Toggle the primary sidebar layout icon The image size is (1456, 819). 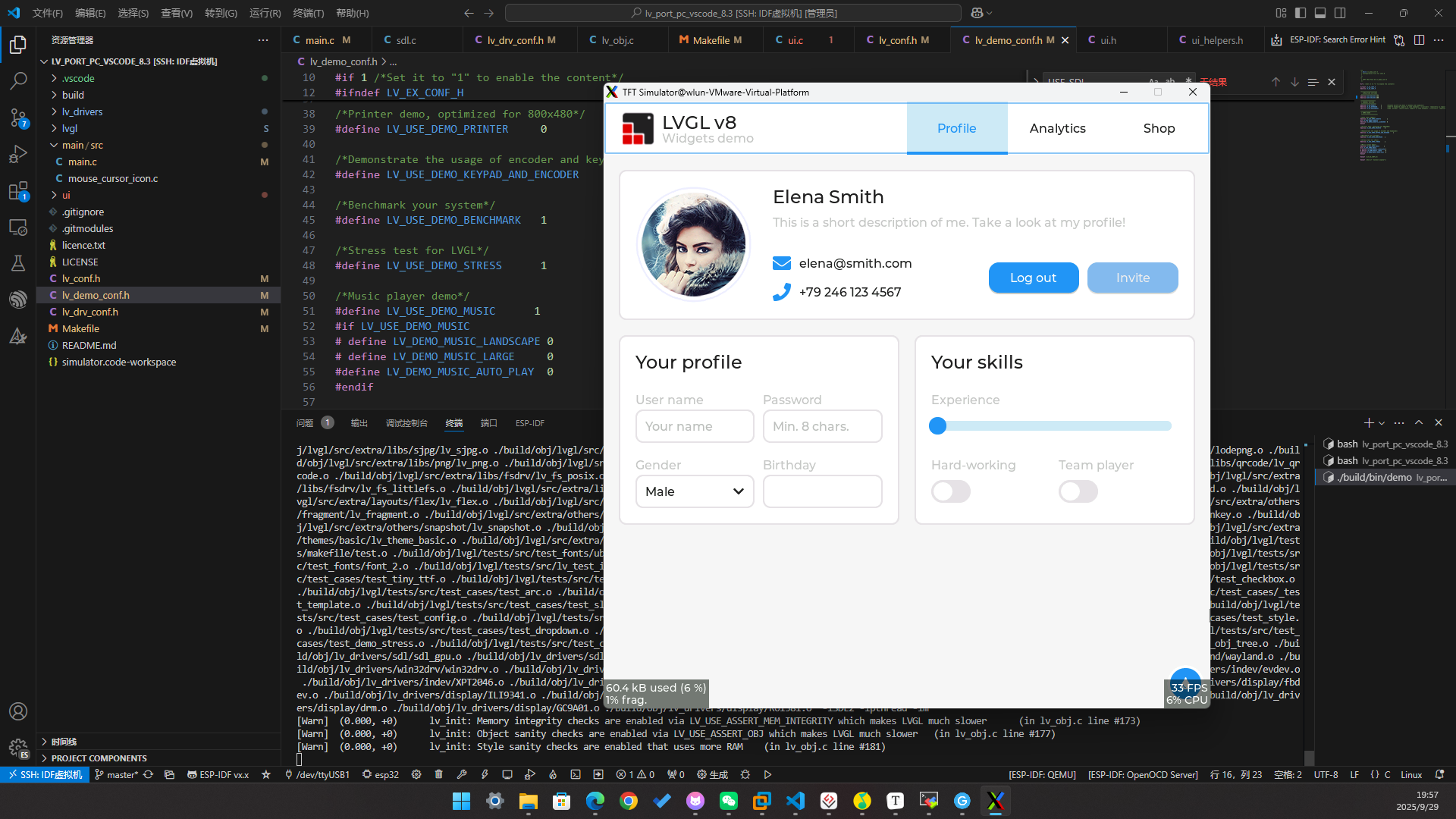[1301, 13]
